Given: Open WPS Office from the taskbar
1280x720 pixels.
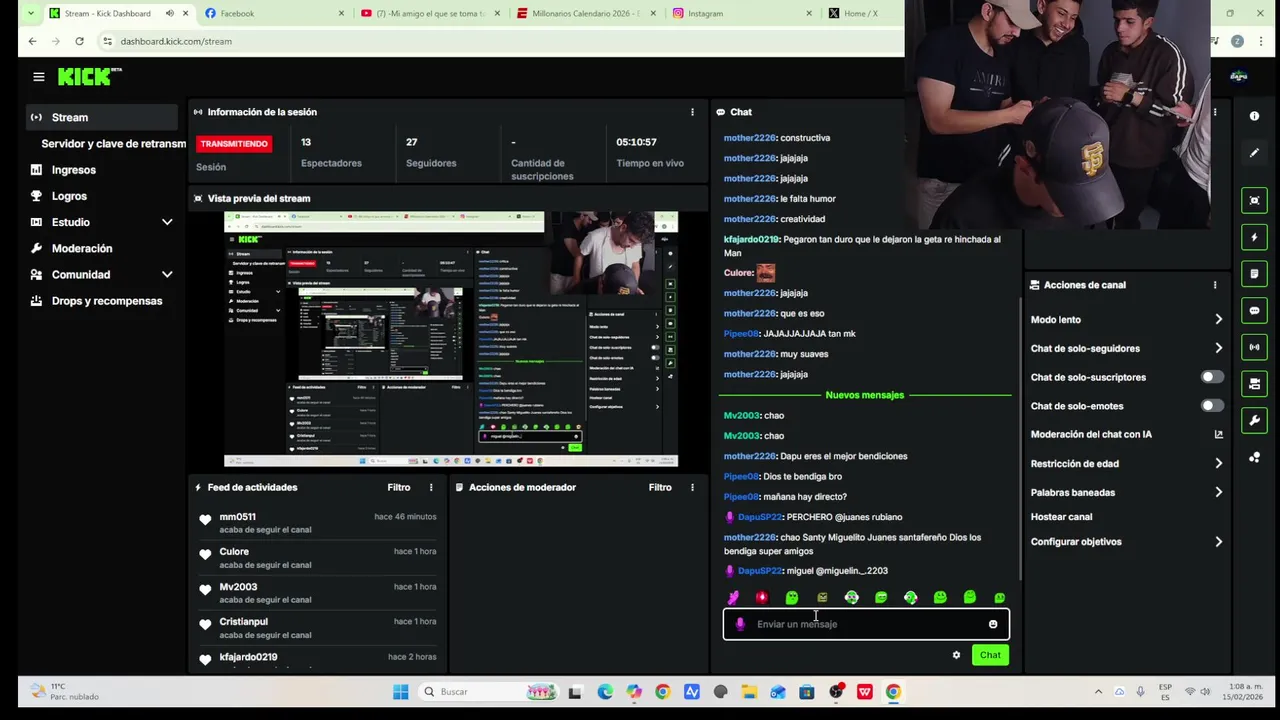Looking at the screenshot, I should pyautogui.click(x=864, y=692).
